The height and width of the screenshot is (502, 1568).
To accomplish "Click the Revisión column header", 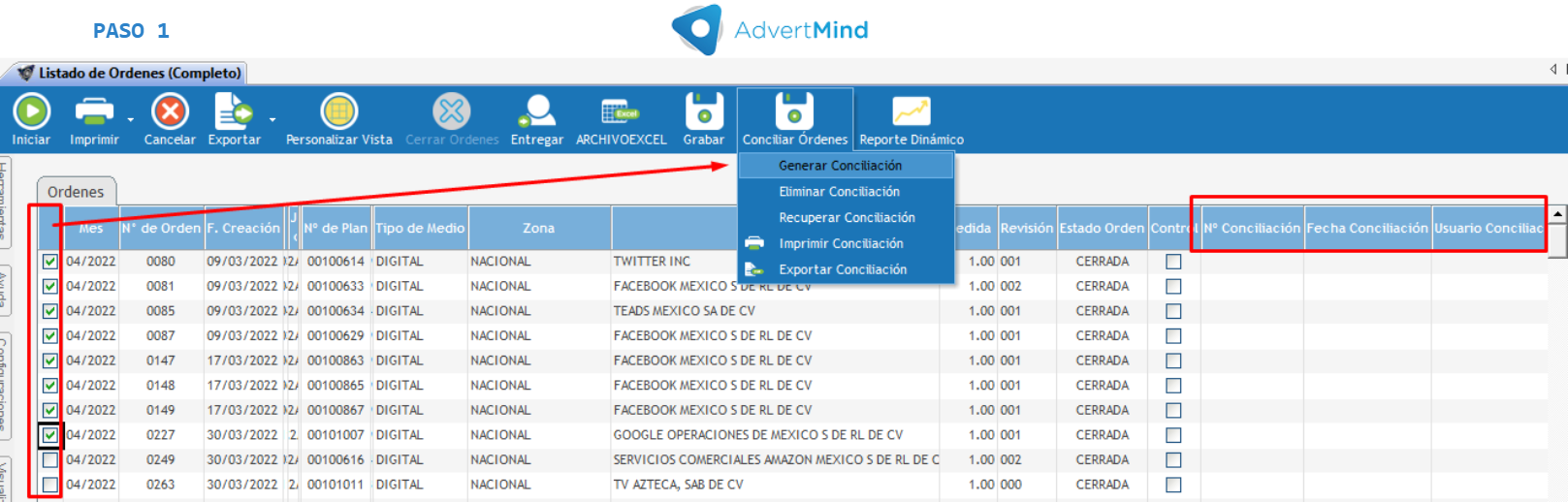I will pyautogui.click(x=1027, y=229).
